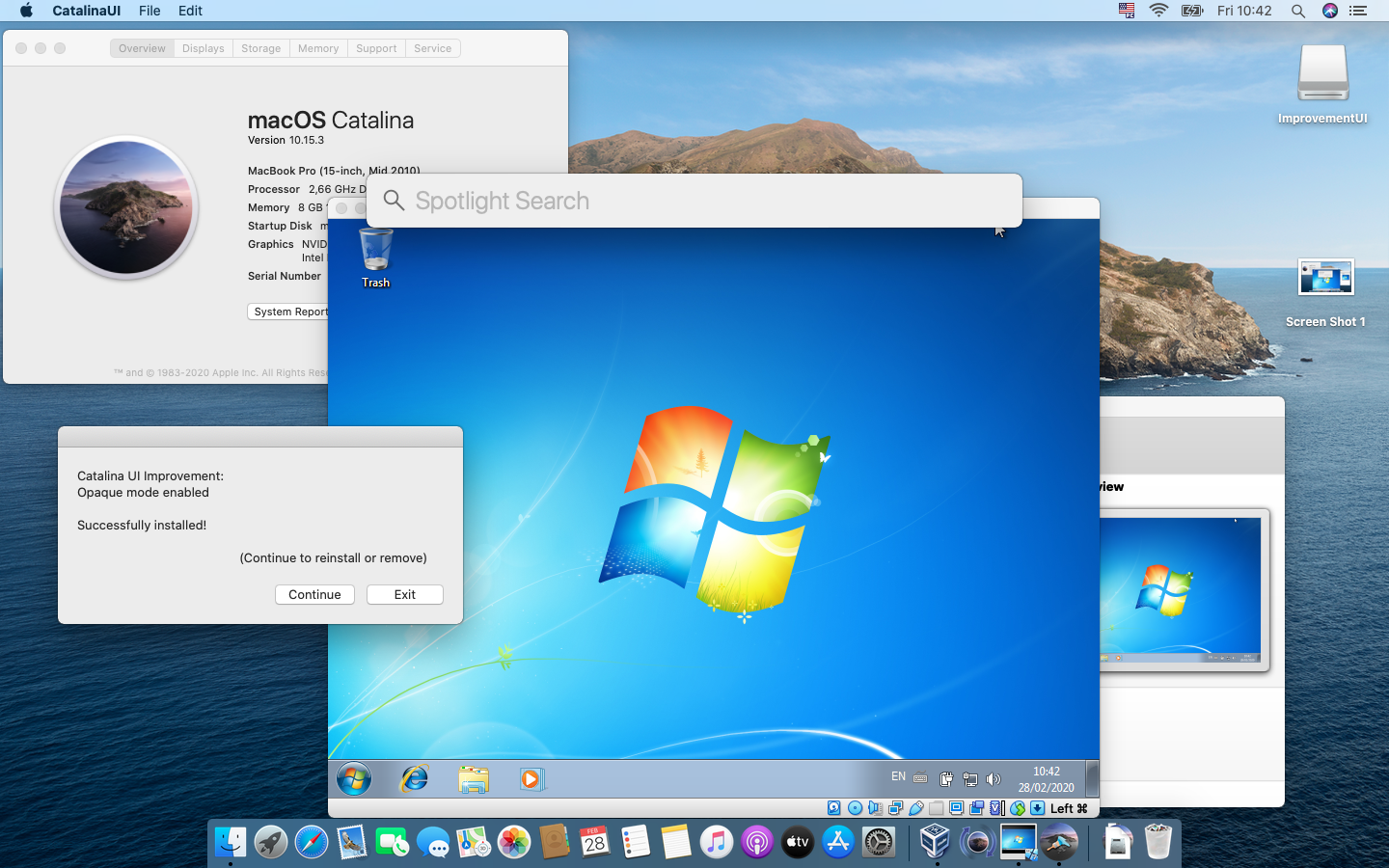Click into Spotlight Search field
This screenshot has width=1389, height=868.
pyautogui.click(x=694, y=201)
